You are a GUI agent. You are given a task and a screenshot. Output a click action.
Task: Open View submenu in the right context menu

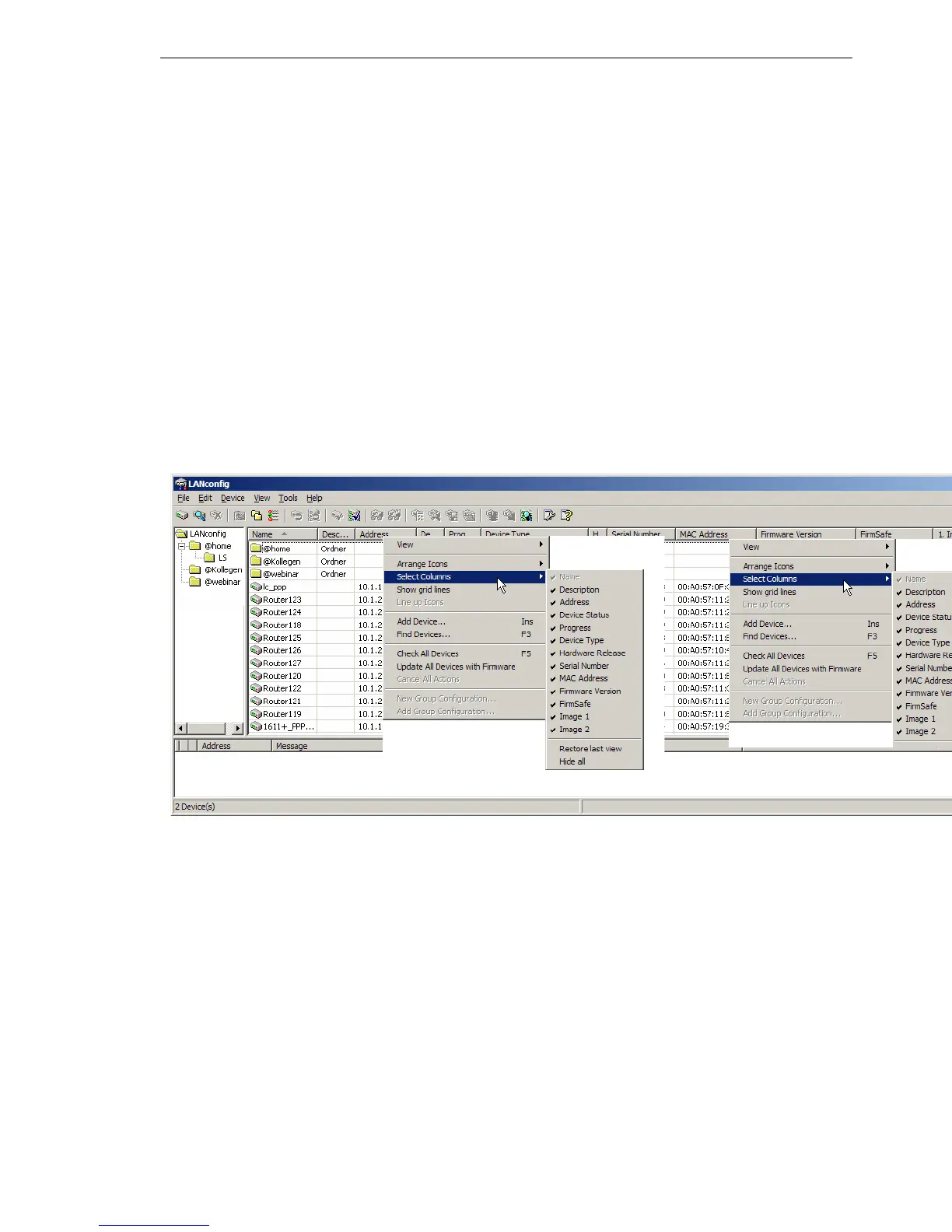(811, 547)
